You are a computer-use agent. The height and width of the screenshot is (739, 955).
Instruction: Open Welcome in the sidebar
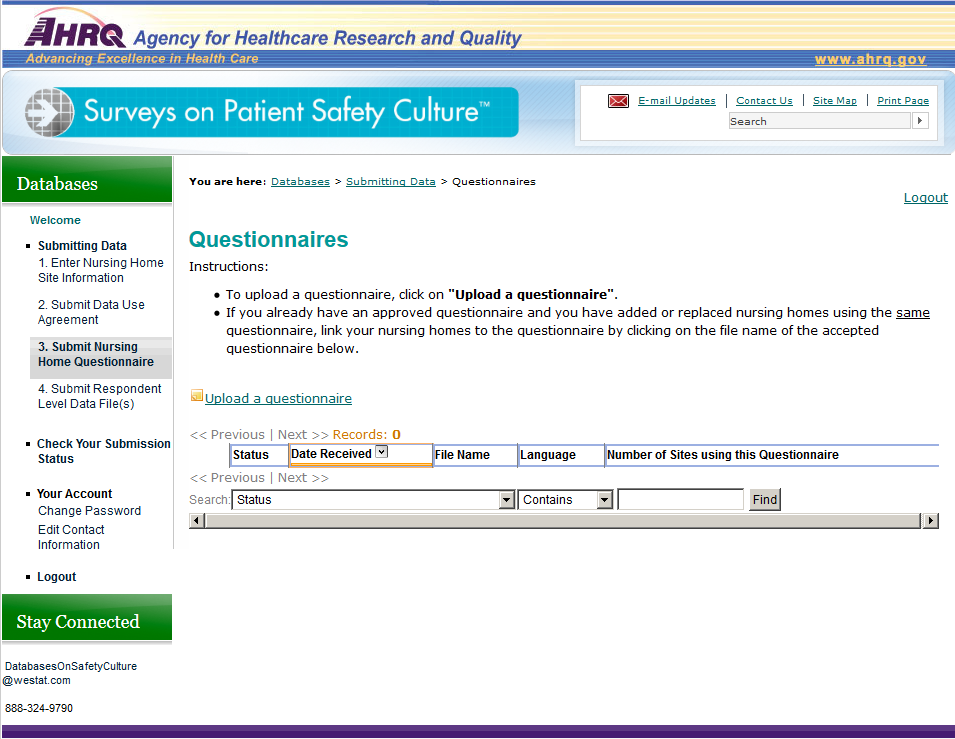[x=55, y=220]
